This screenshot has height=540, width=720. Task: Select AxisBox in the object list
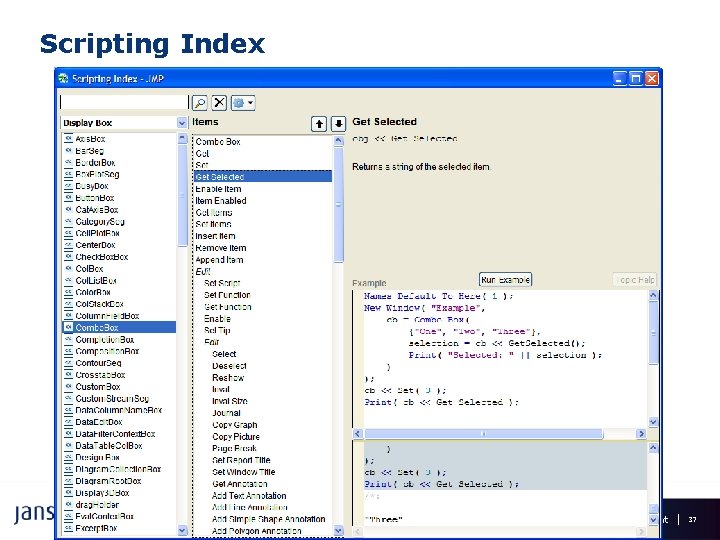click(x=90, y=139)
